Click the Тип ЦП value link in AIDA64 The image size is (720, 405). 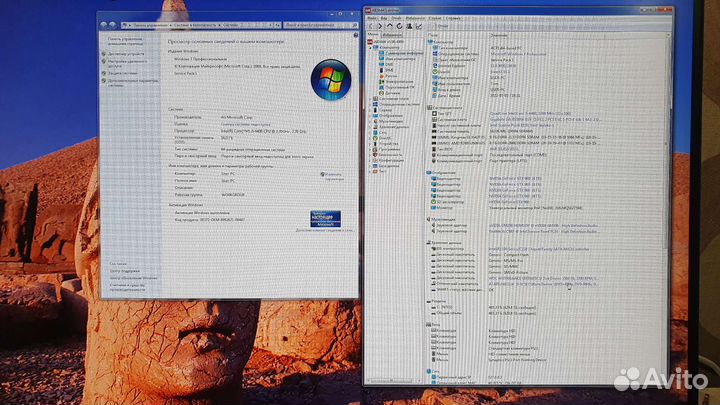(530, 113)
